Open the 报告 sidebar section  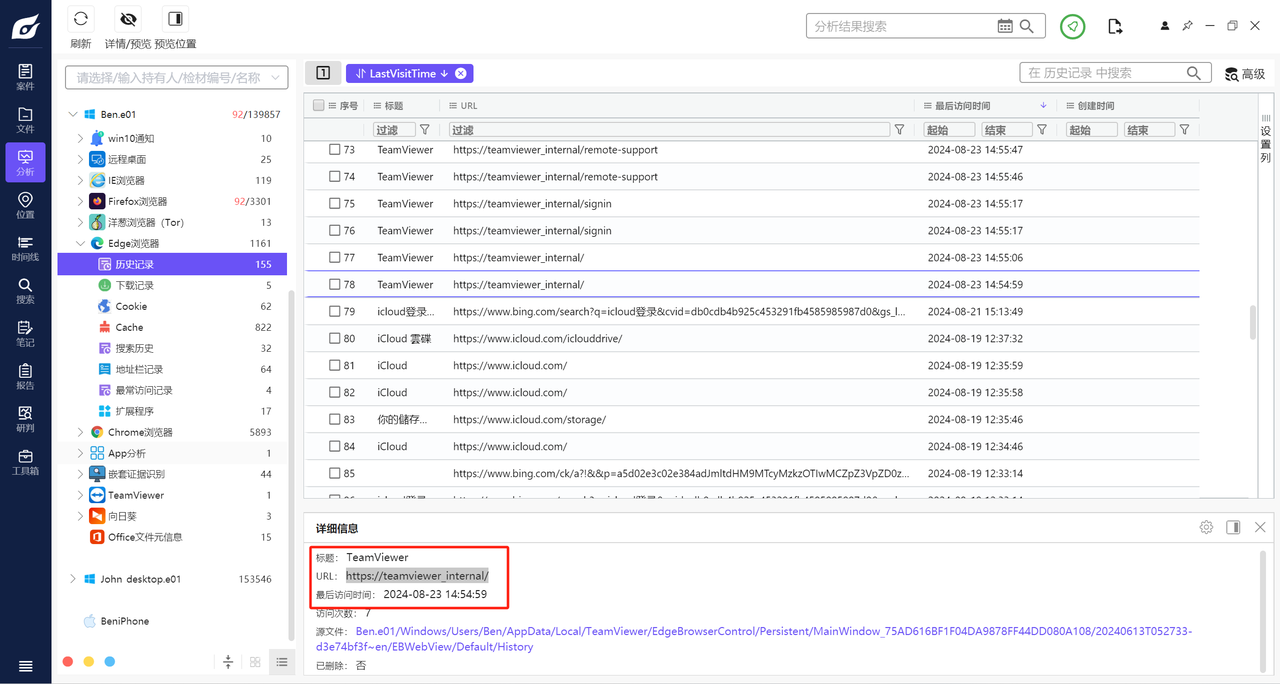tap(25, 377)
